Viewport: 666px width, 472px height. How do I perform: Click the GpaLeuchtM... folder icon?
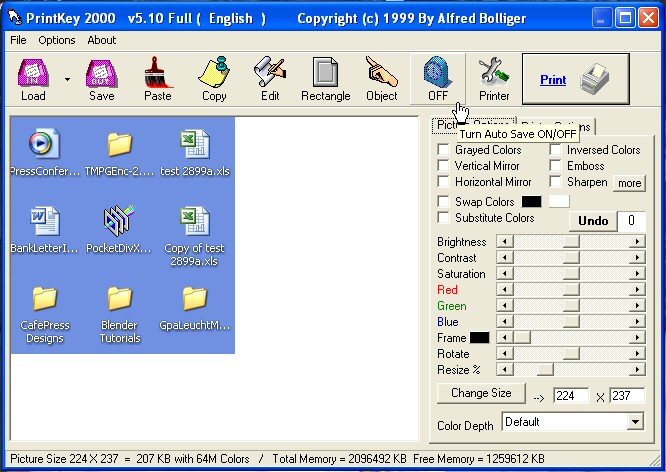point(195,298)
